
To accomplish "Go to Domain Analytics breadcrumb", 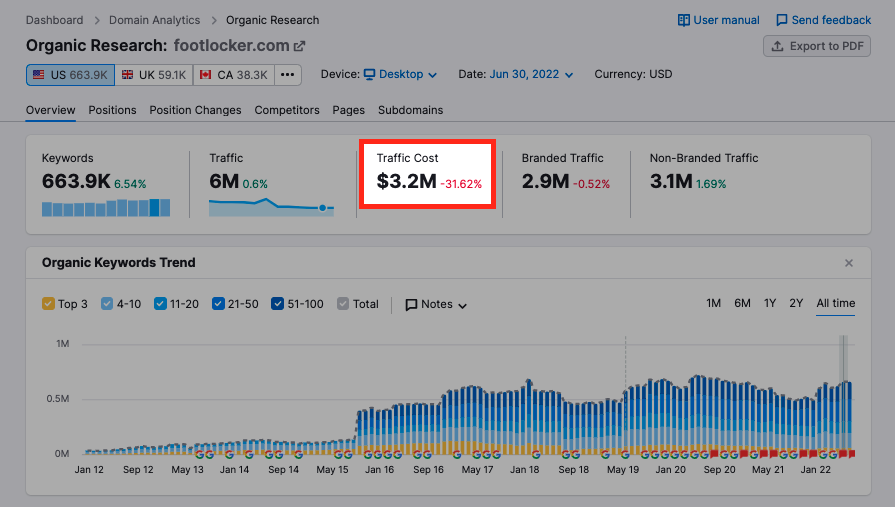I will [155, 20].
